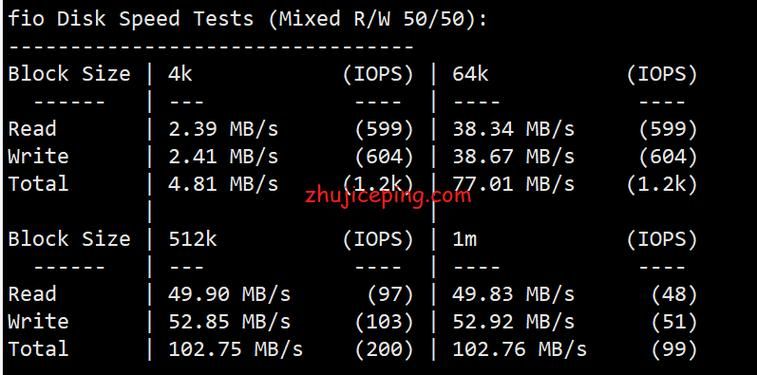Select the 102.75 MB/s total value

(236, 349)
